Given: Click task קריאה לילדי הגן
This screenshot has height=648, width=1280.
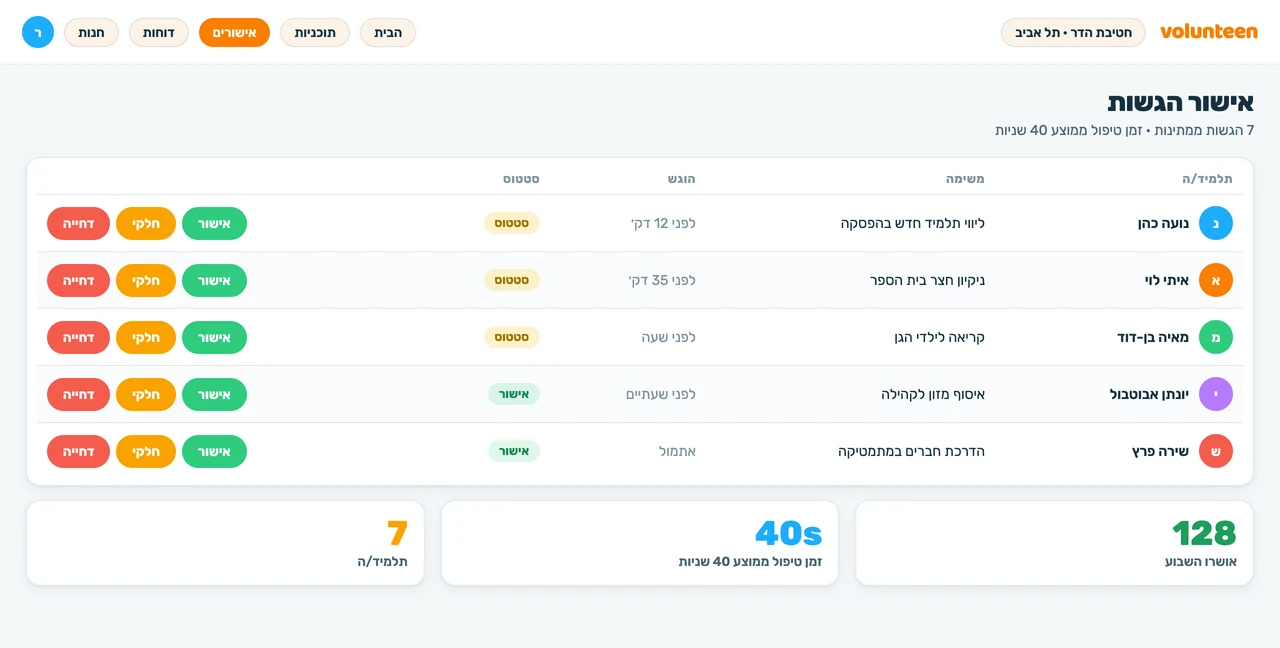Looking at the screenshot, I should pyautogui.click(x=940, y=337).
